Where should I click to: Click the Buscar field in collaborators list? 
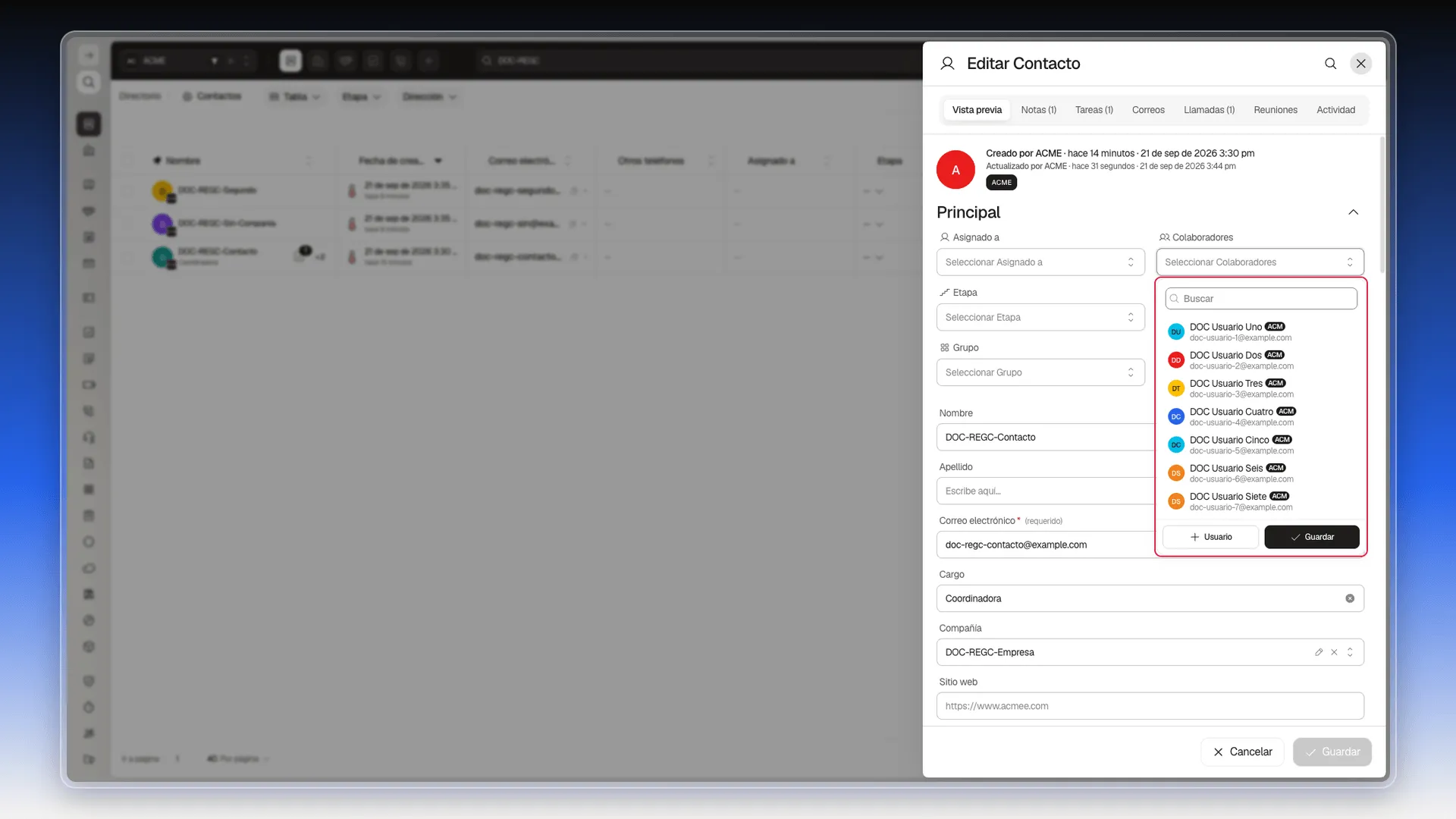click(x=1261, y=299)
